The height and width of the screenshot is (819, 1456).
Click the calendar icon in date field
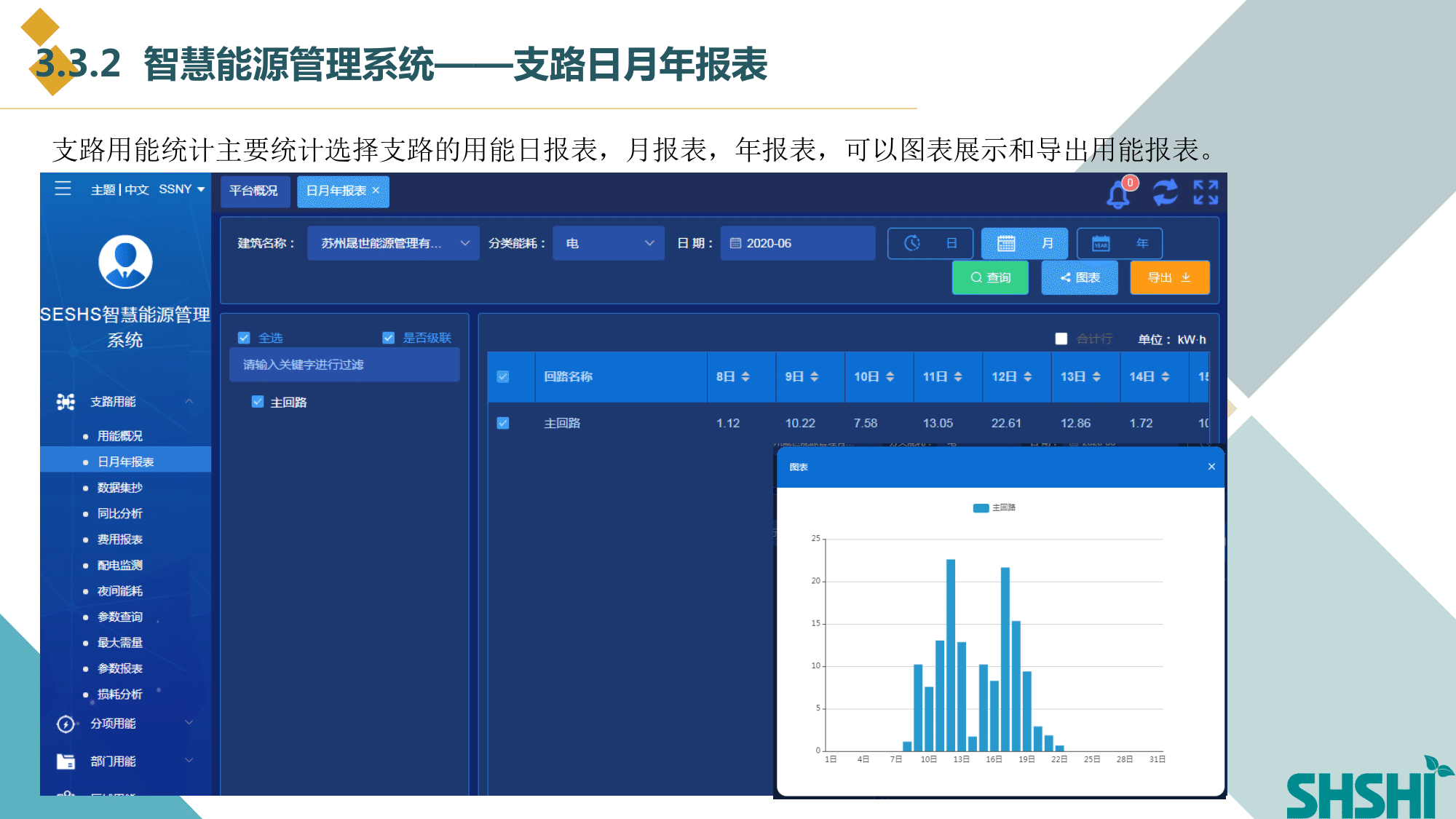point(735,243)
